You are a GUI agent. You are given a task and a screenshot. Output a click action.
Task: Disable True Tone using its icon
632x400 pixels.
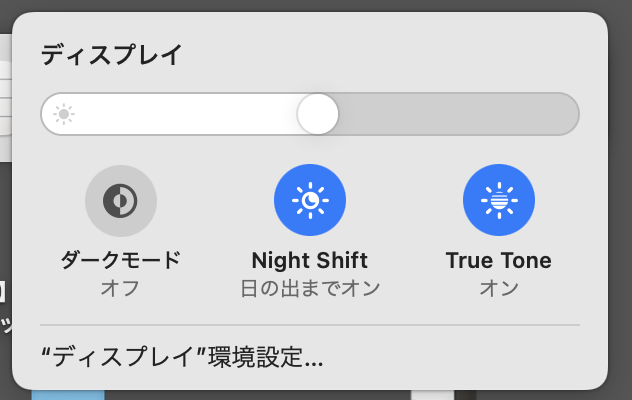click(x=499, y=201)
